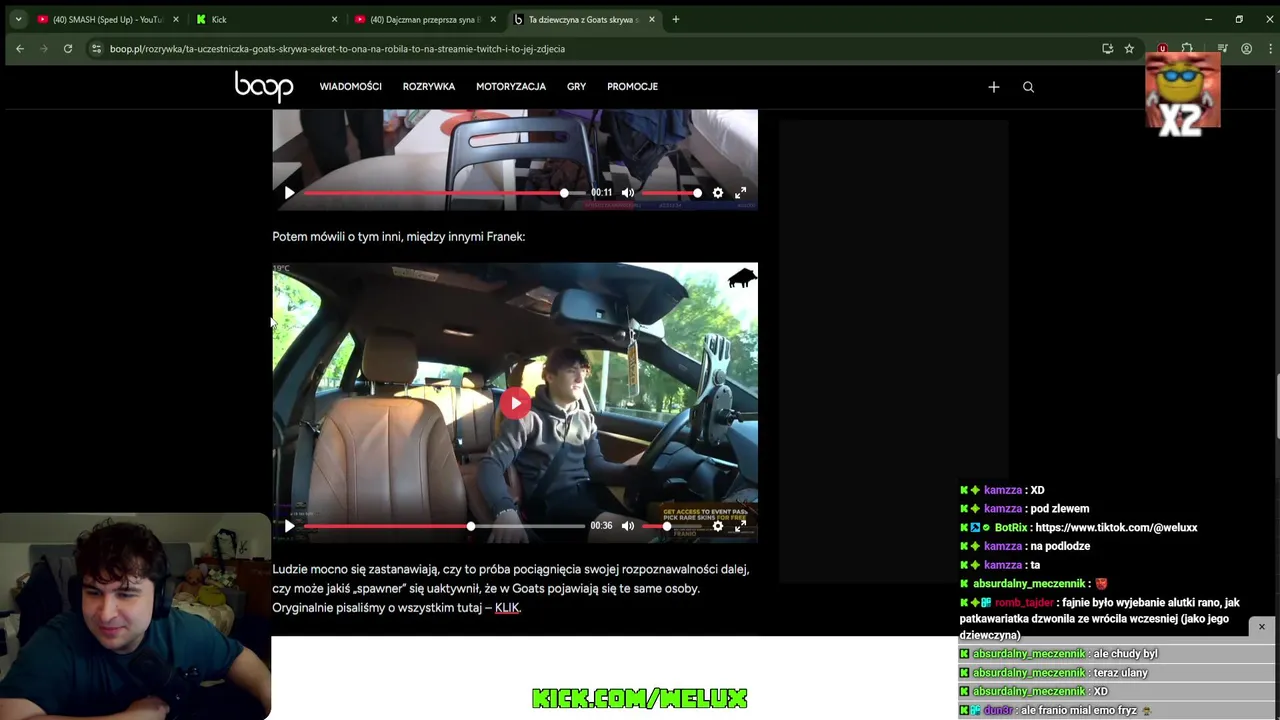This screenshot has width=1280, height=720.
Task: View site information icon in address bar
Action: point(96,48)
